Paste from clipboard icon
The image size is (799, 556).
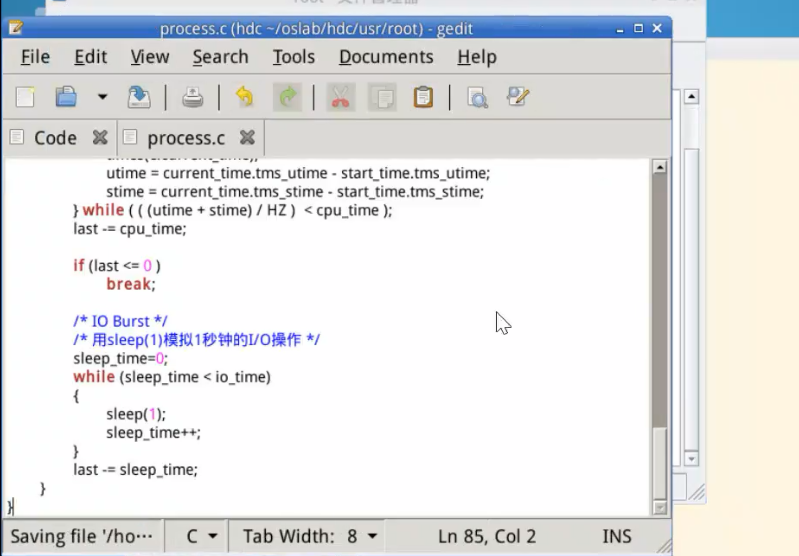(x=423, y=97)
